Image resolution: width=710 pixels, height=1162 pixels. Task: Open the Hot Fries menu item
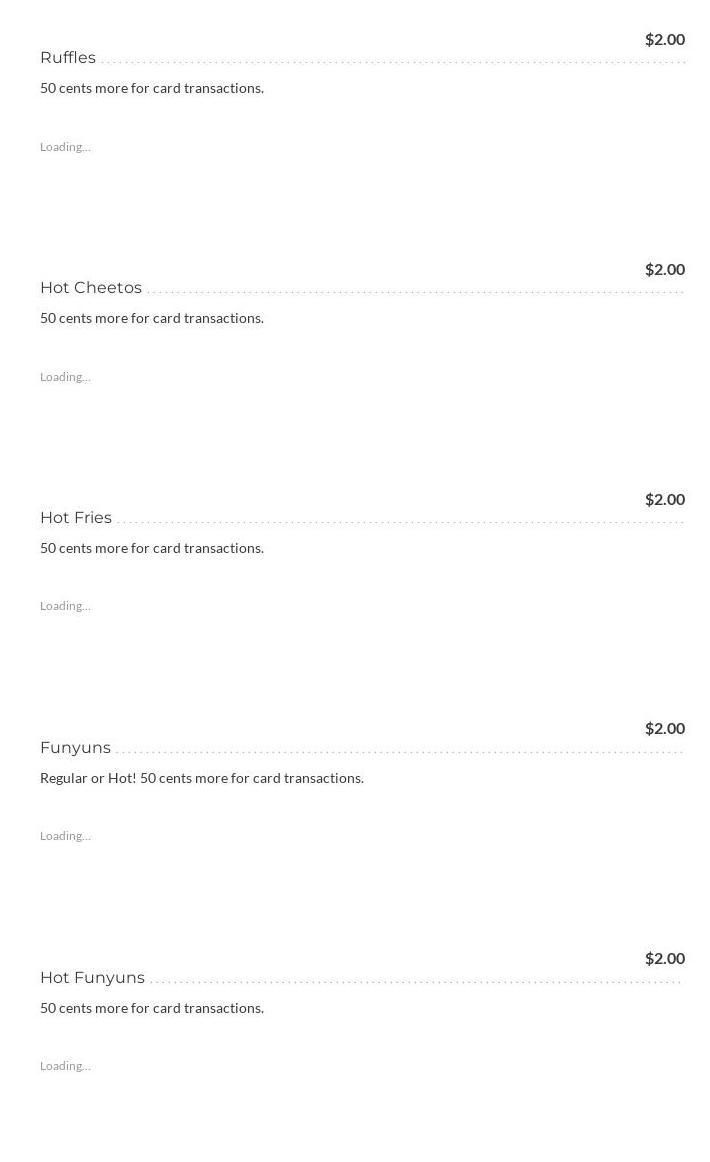[76, 518]
